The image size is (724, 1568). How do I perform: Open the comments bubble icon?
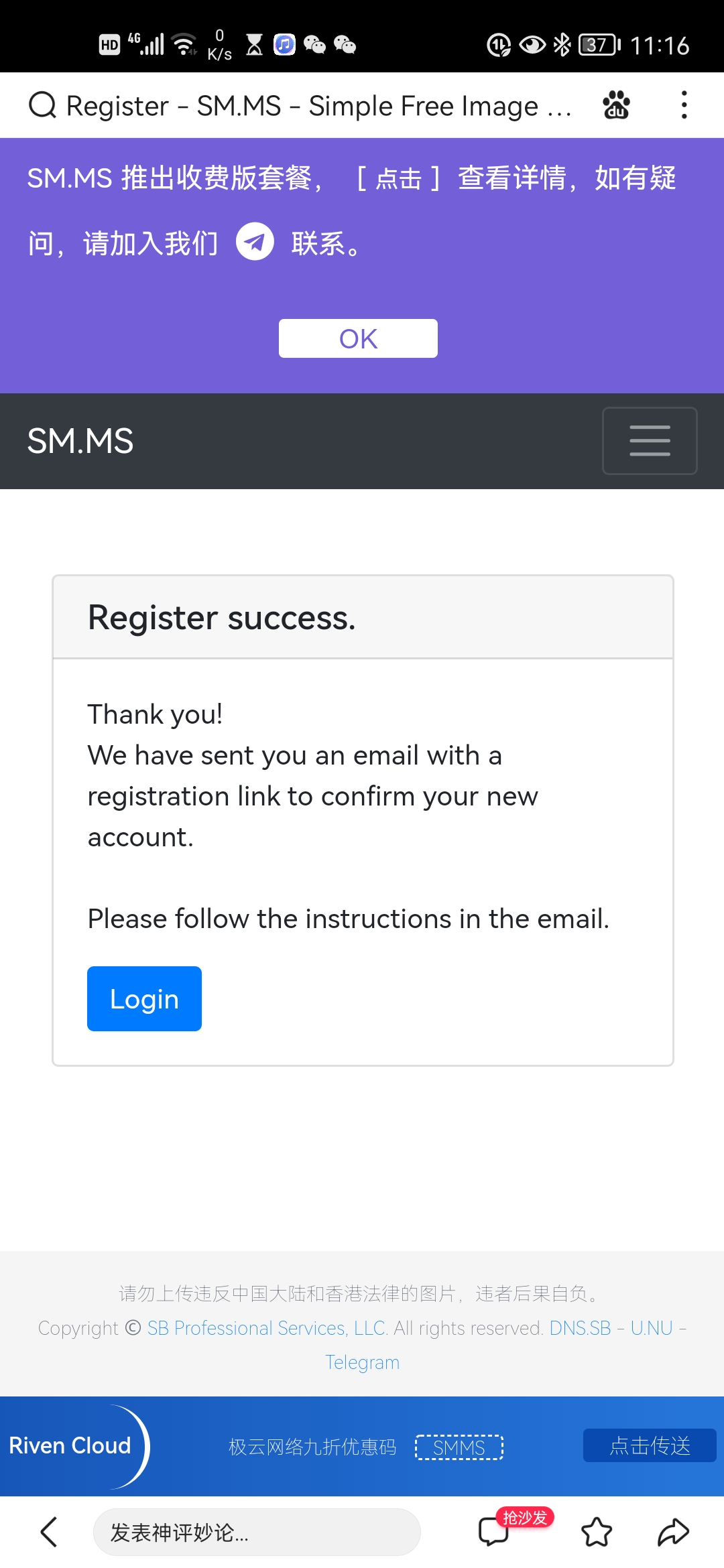(494, 1532)
